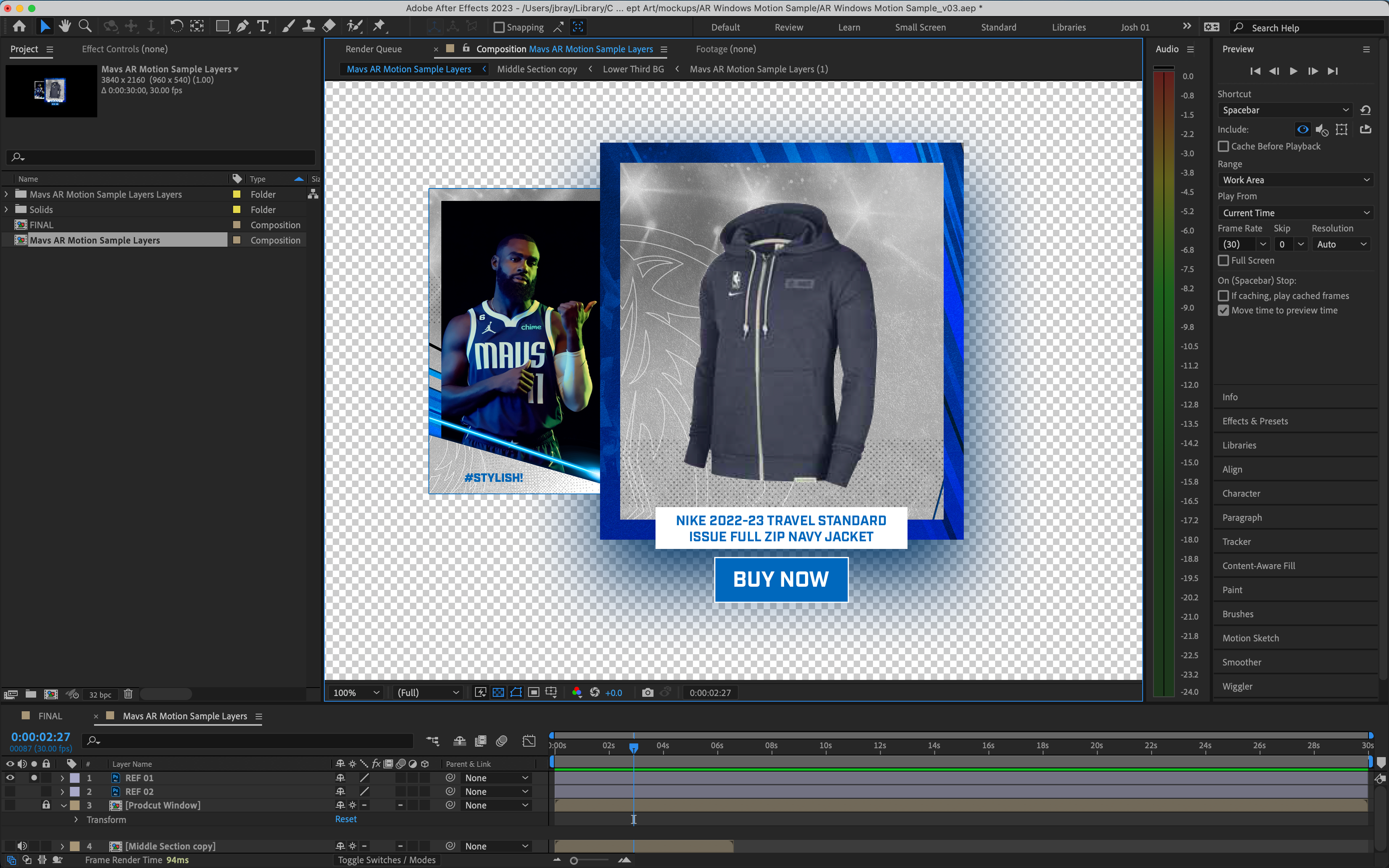Click the Rotation tool icon
1389x868 pixels.
[x=177, y=27]
